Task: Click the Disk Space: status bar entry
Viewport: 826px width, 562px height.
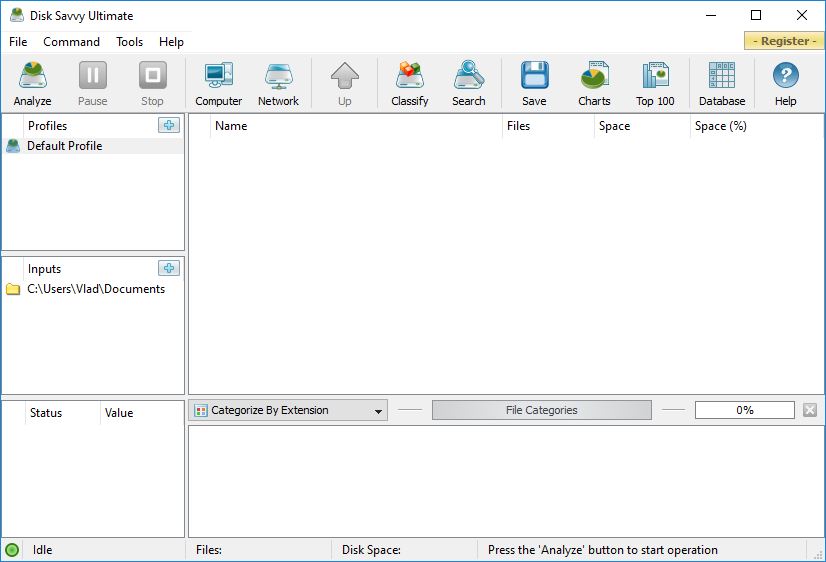Action: tap(371, 550)
